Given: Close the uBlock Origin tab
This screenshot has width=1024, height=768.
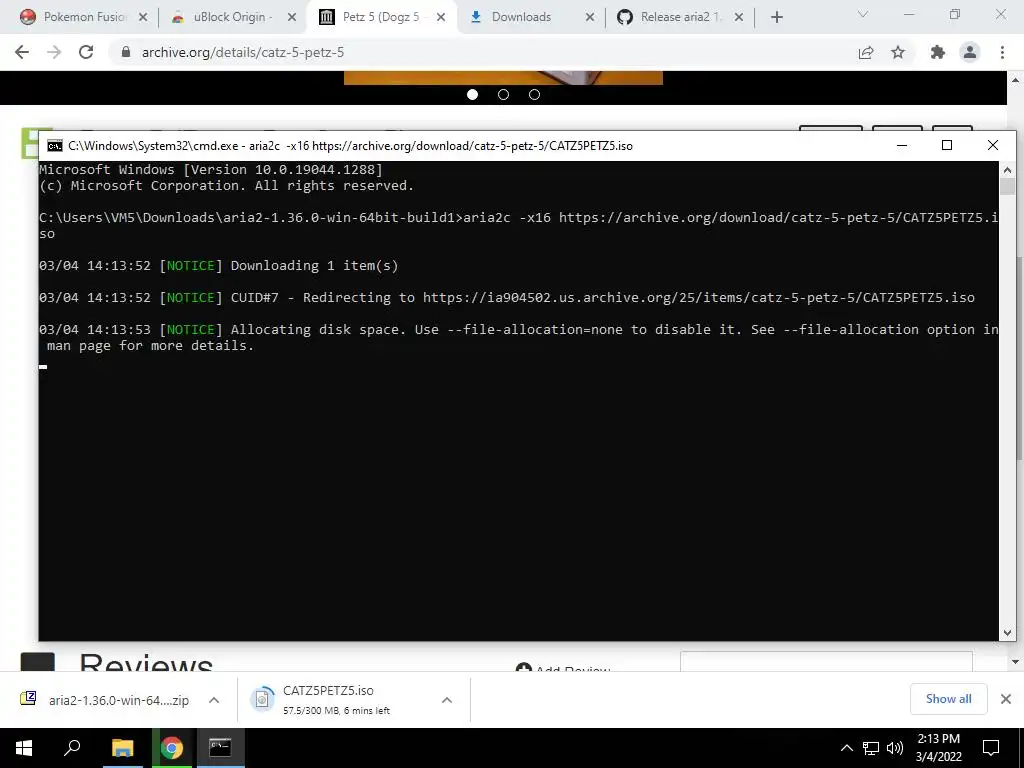Looking at the screenshot, I should 292,17.
